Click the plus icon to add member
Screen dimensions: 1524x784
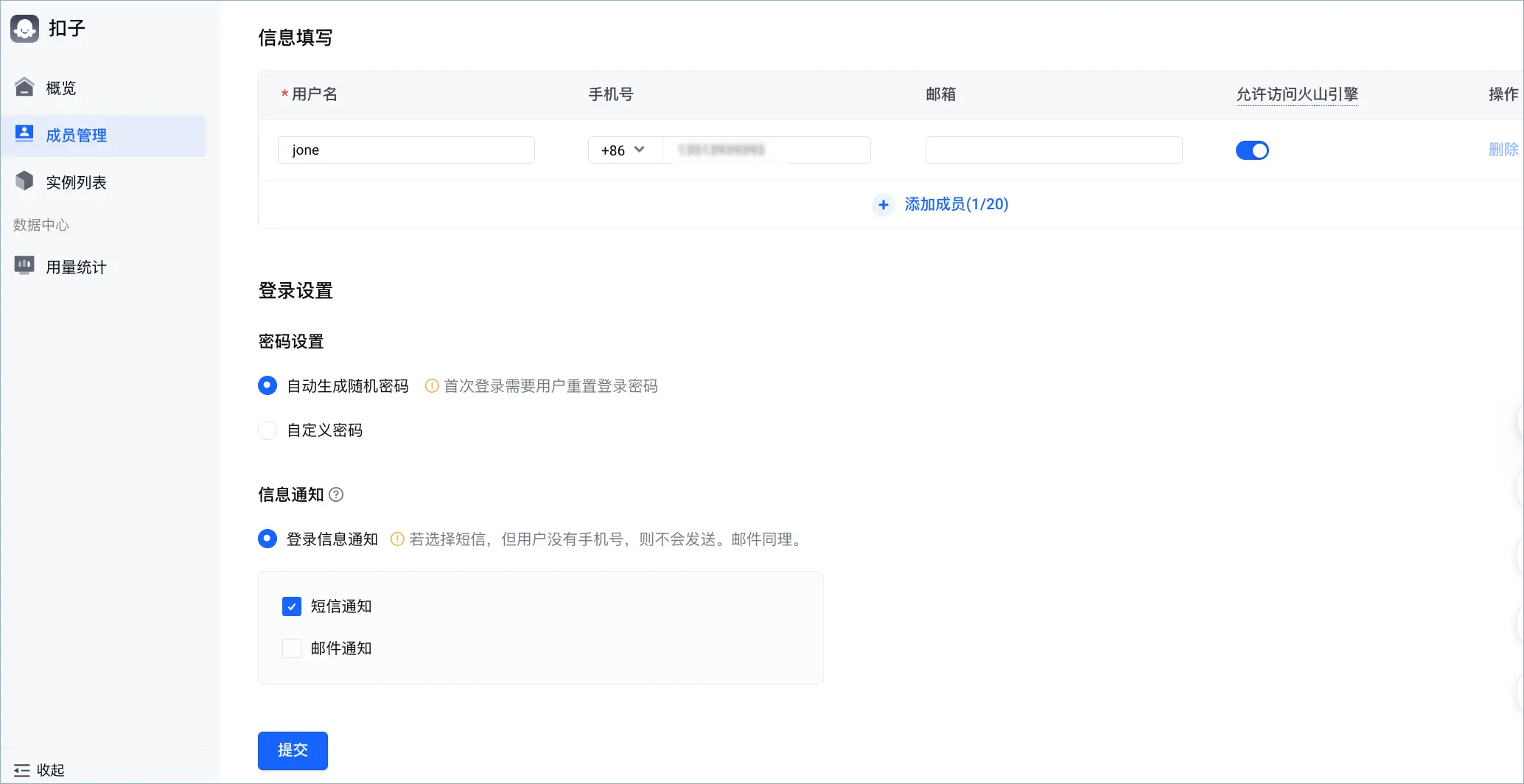883,205
